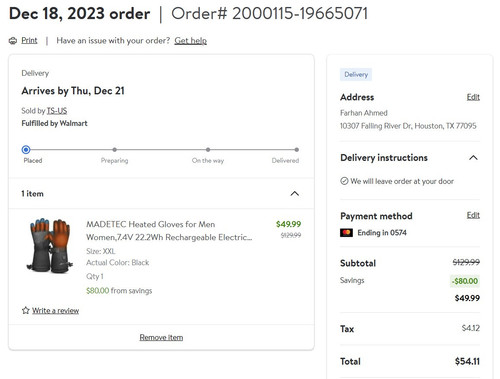Open the heated gloves product thumbnail

(x=50, y=246)
